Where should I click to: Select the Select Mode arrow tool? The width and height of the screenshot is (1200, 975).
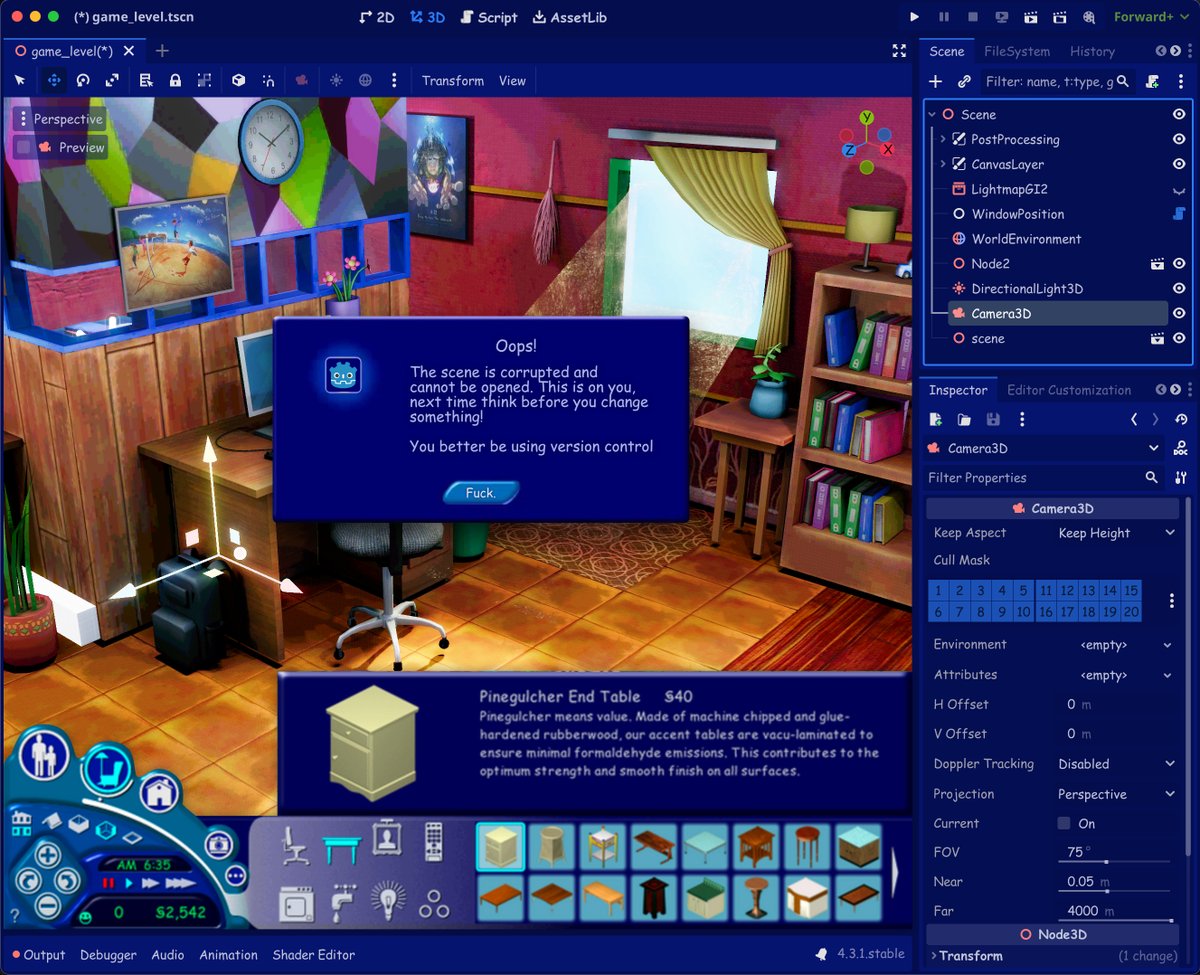point(19,81)
